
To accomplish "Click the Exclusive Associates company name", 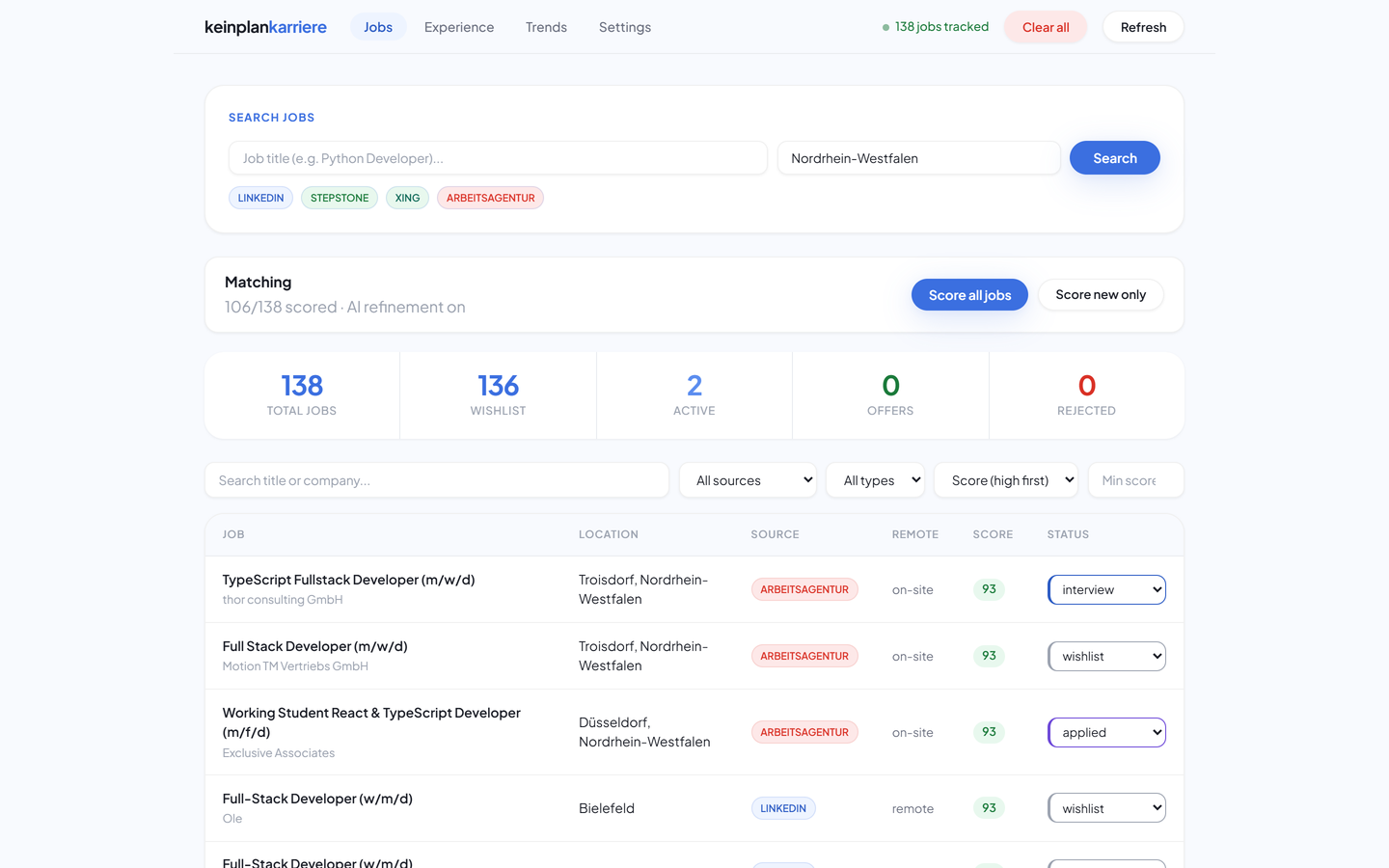I will (x=279, y=753).
